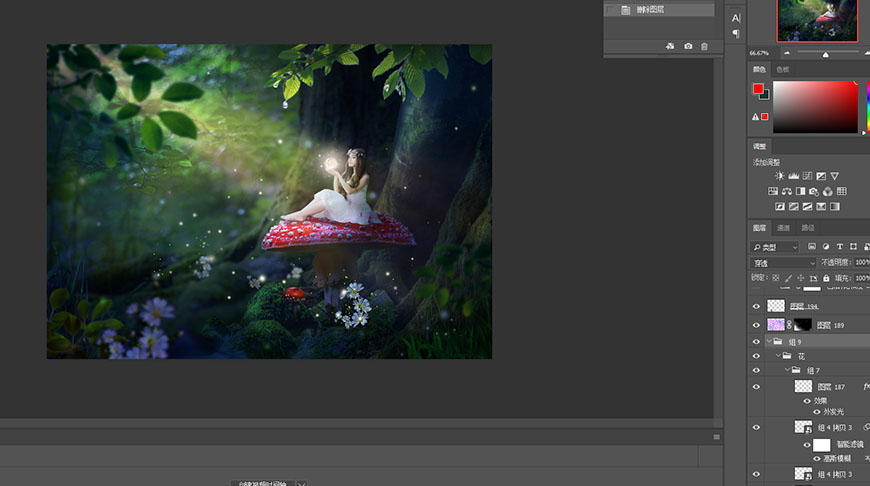This screenshot has width=870, height=486.
Task: Toggle visibility of group 组 7
Action: 756,371
